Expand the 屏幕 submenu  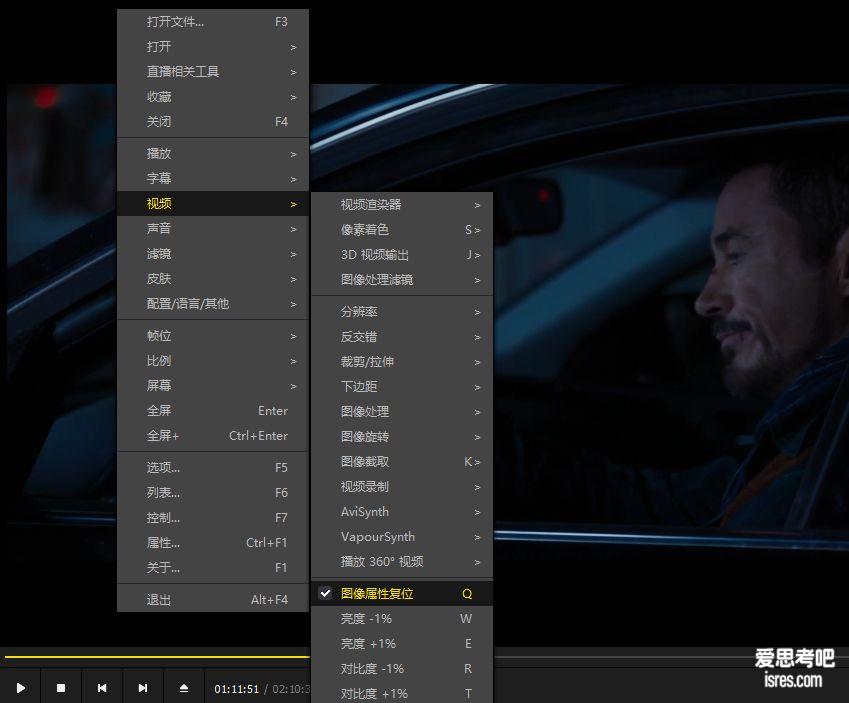tap(213, 386)
